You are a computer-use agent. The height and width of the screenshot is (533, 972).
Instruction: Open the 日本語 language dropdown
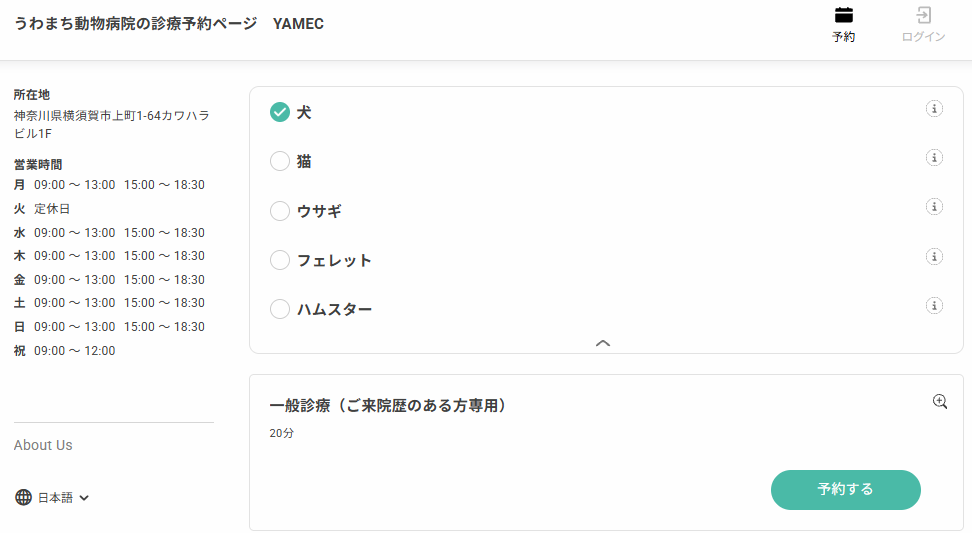tap(63, 498)
